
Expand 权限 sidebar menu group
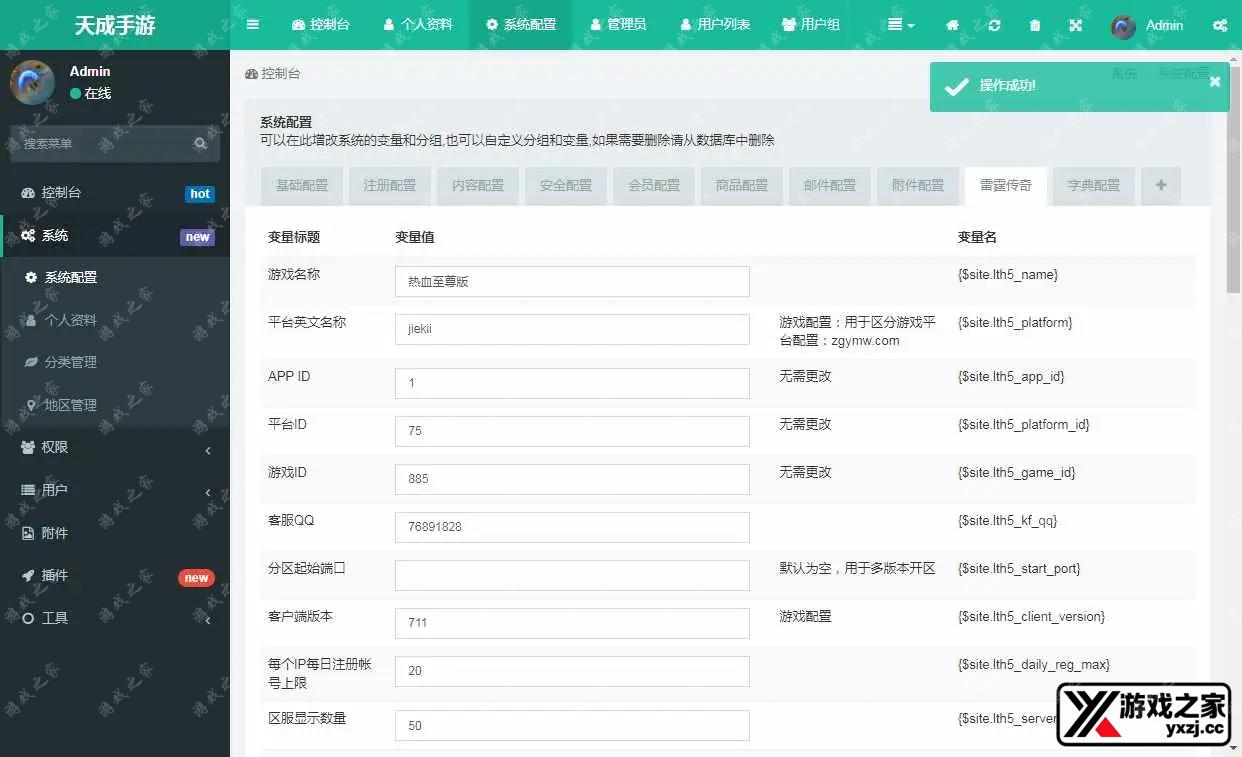[x=115, y=448]
